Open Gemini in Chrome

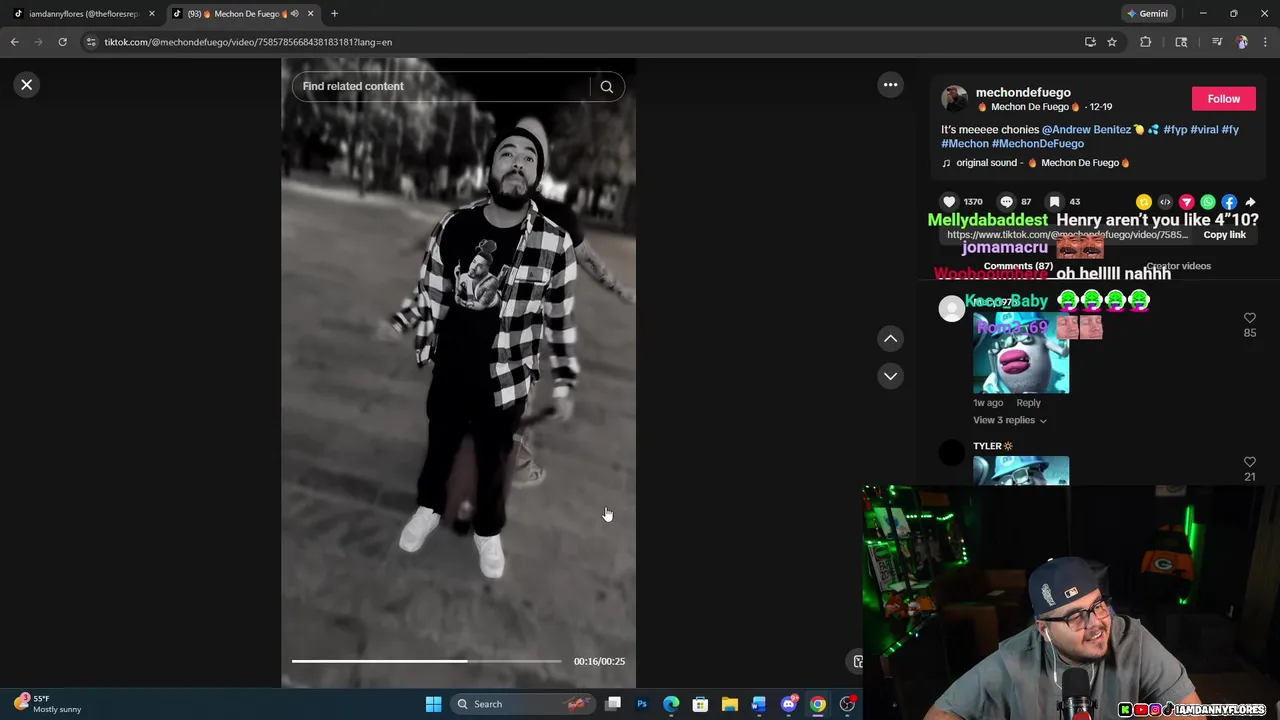pos(1147,14)
